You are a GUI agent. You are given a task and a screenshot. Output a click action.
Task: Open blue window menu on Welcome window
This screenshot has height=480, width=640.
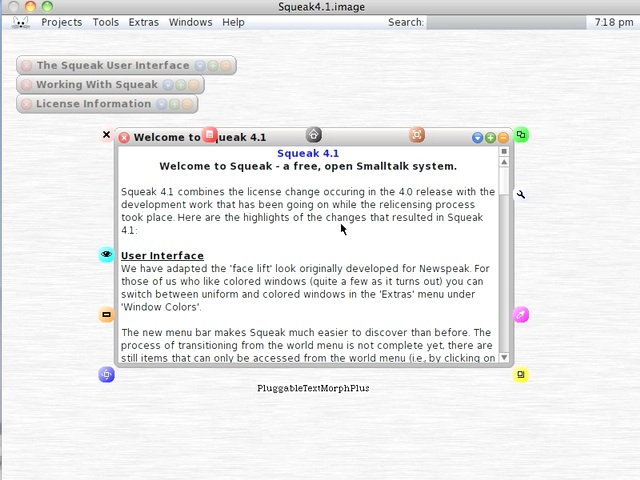point(477,138)
